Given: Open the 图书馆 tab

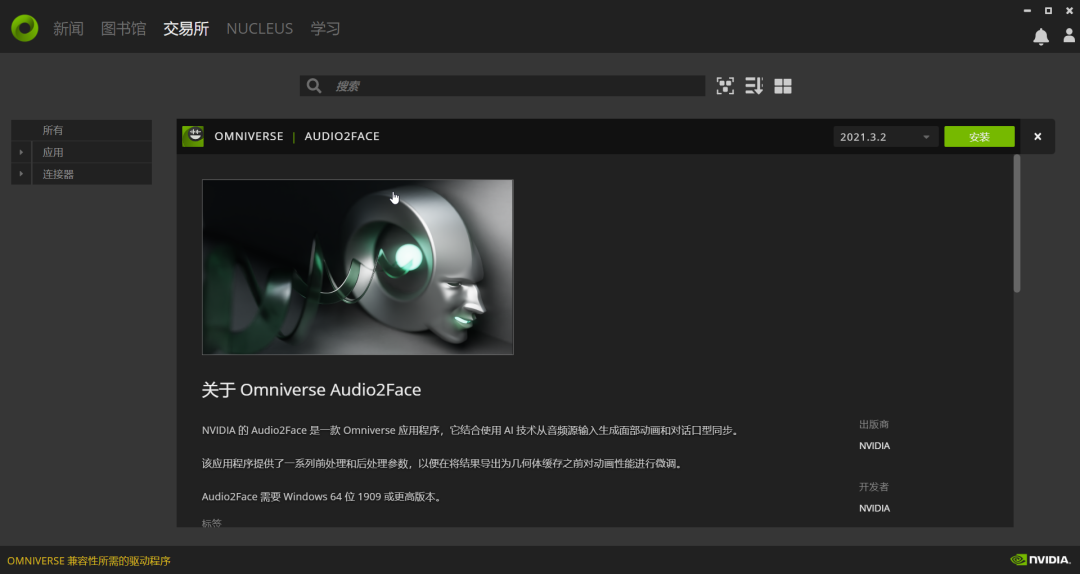Looking at the screenshot, I should tap(123, 28).
